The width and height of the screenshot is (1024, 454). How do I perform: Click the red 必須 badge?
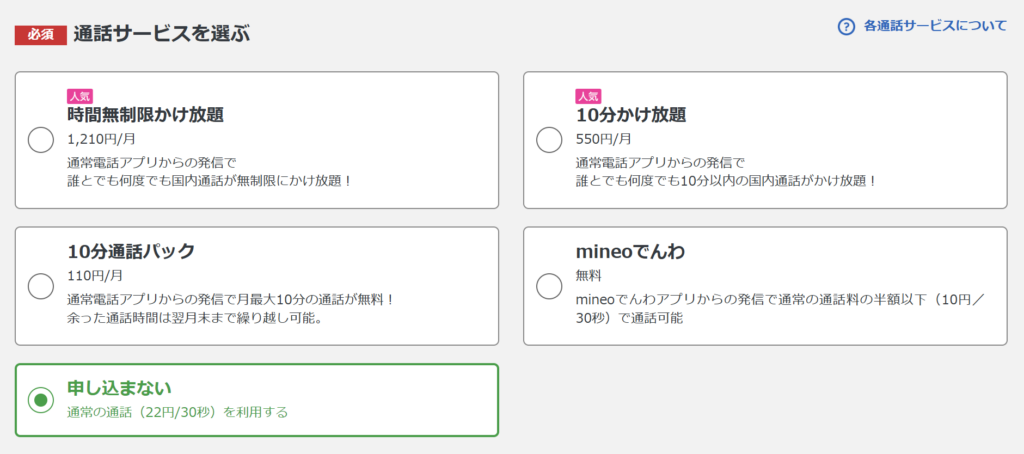pos(40,34)
